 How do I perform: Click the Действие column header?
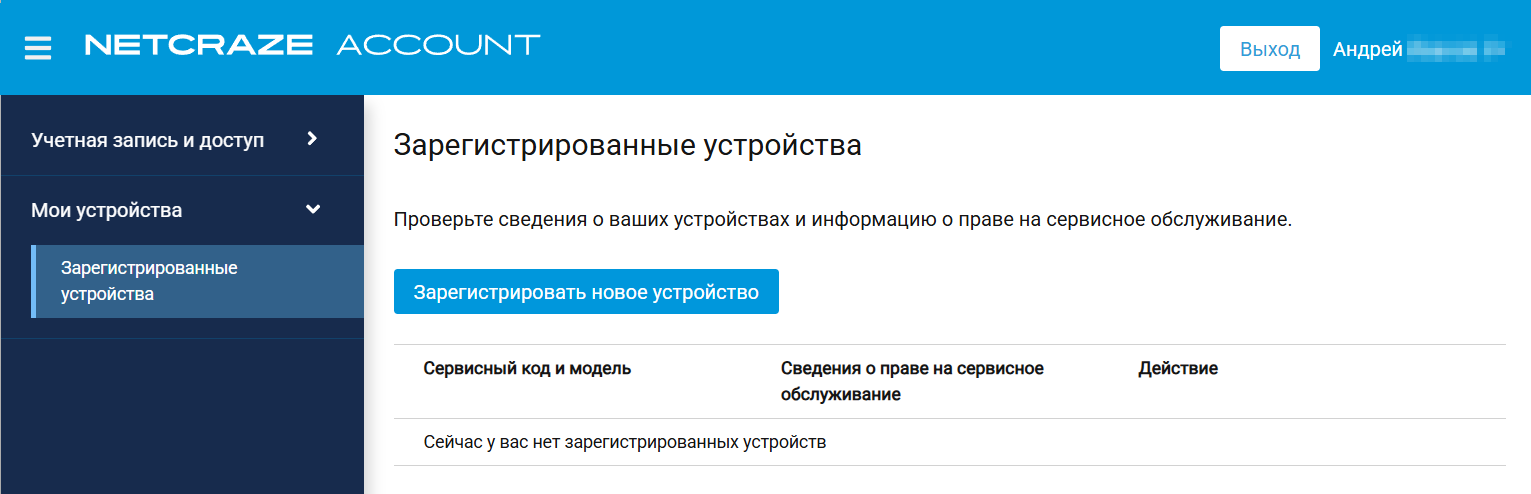(1177, 369)
